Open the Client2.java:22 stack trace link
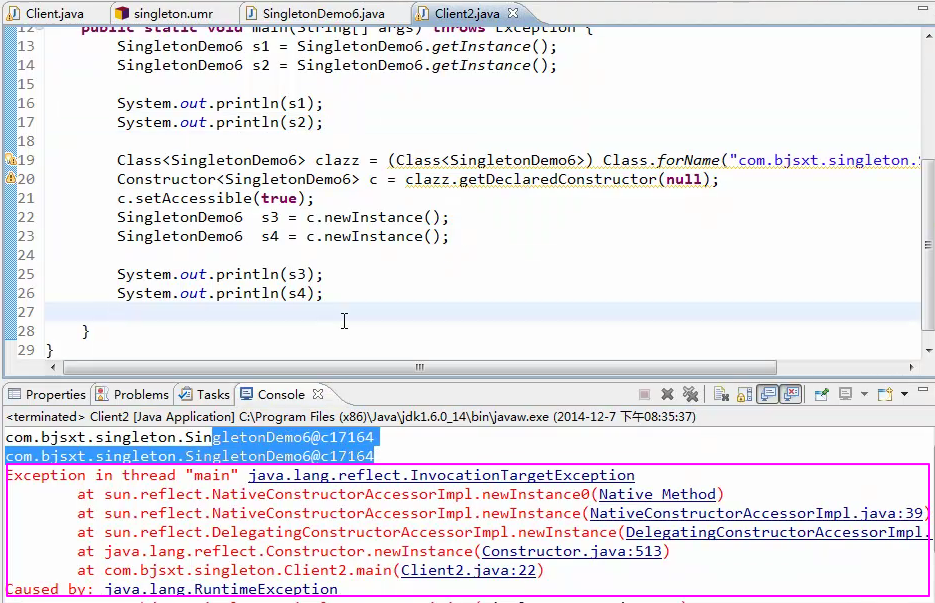This screenshot has height=603, width=935. point(470,571)
